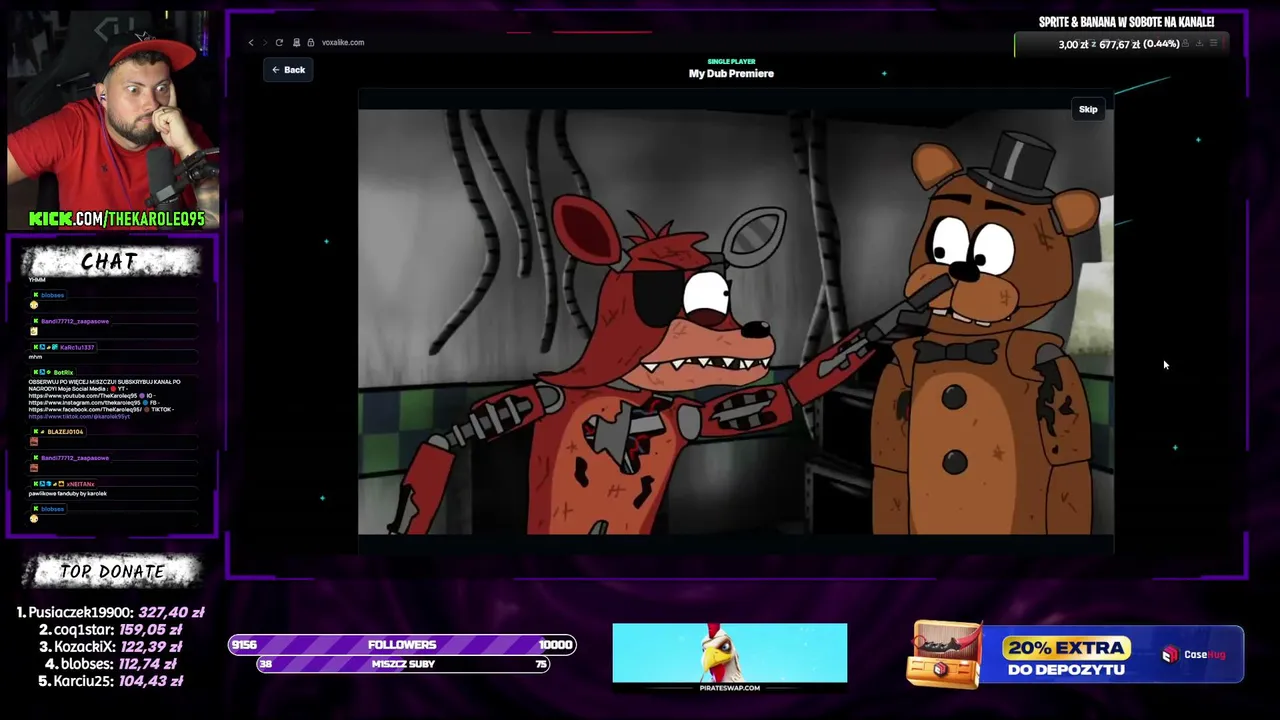Click the "My Dub Premiere" title
1280x720 pixels.
[731, 74]
